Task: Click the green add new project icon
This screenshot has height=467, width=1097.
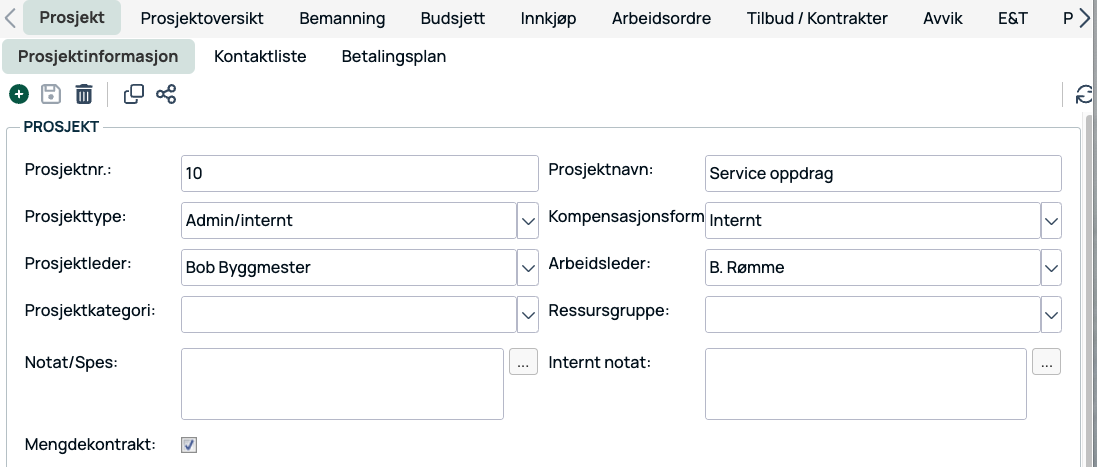Action: pyautogui.click(x=18, y=95)
